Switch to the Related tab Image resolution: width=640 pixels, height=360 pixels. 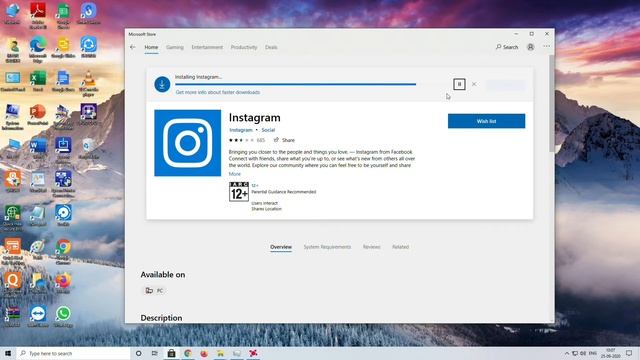tap(400, 247)
